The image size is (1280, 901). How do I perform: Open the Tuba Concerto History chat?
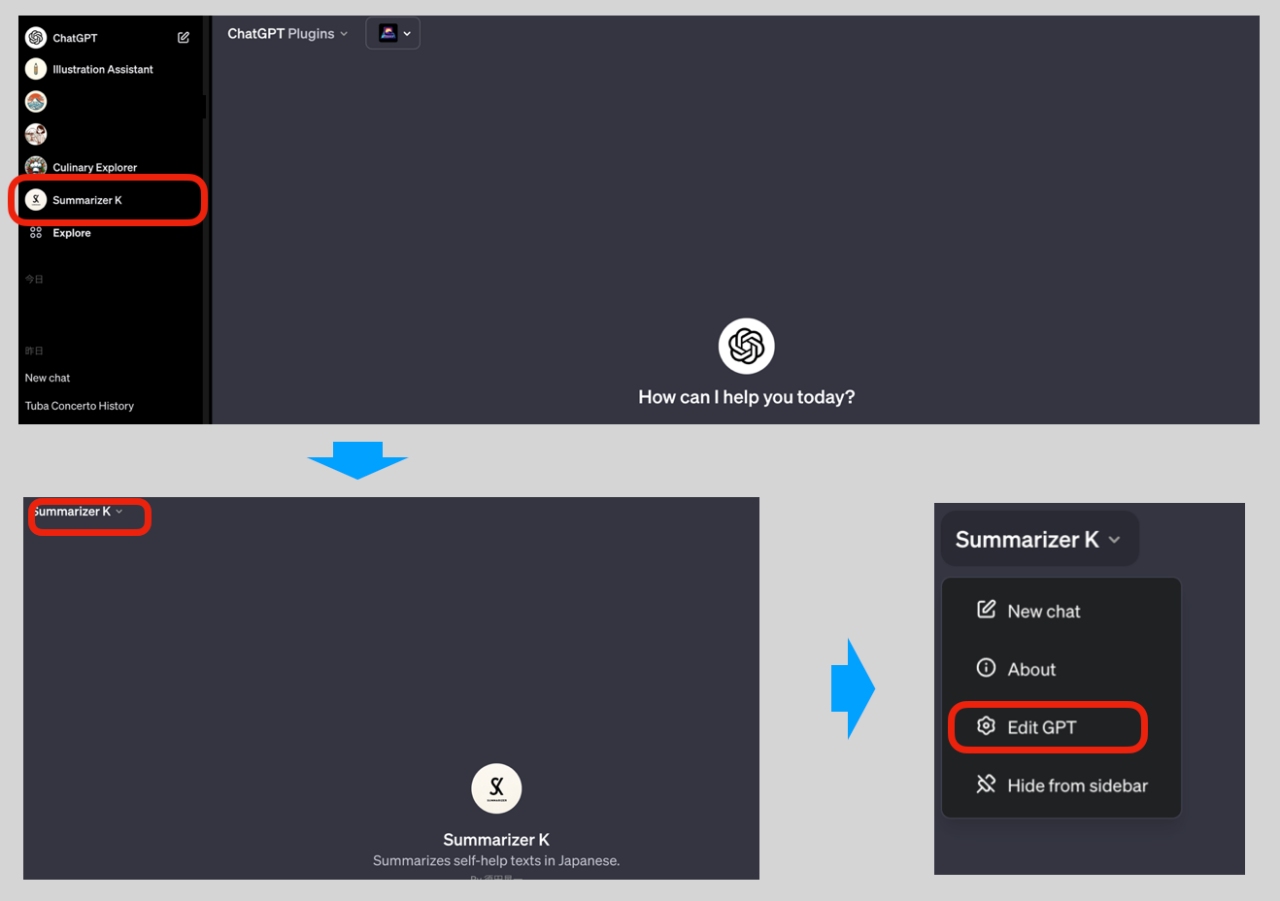coord(79,406)
